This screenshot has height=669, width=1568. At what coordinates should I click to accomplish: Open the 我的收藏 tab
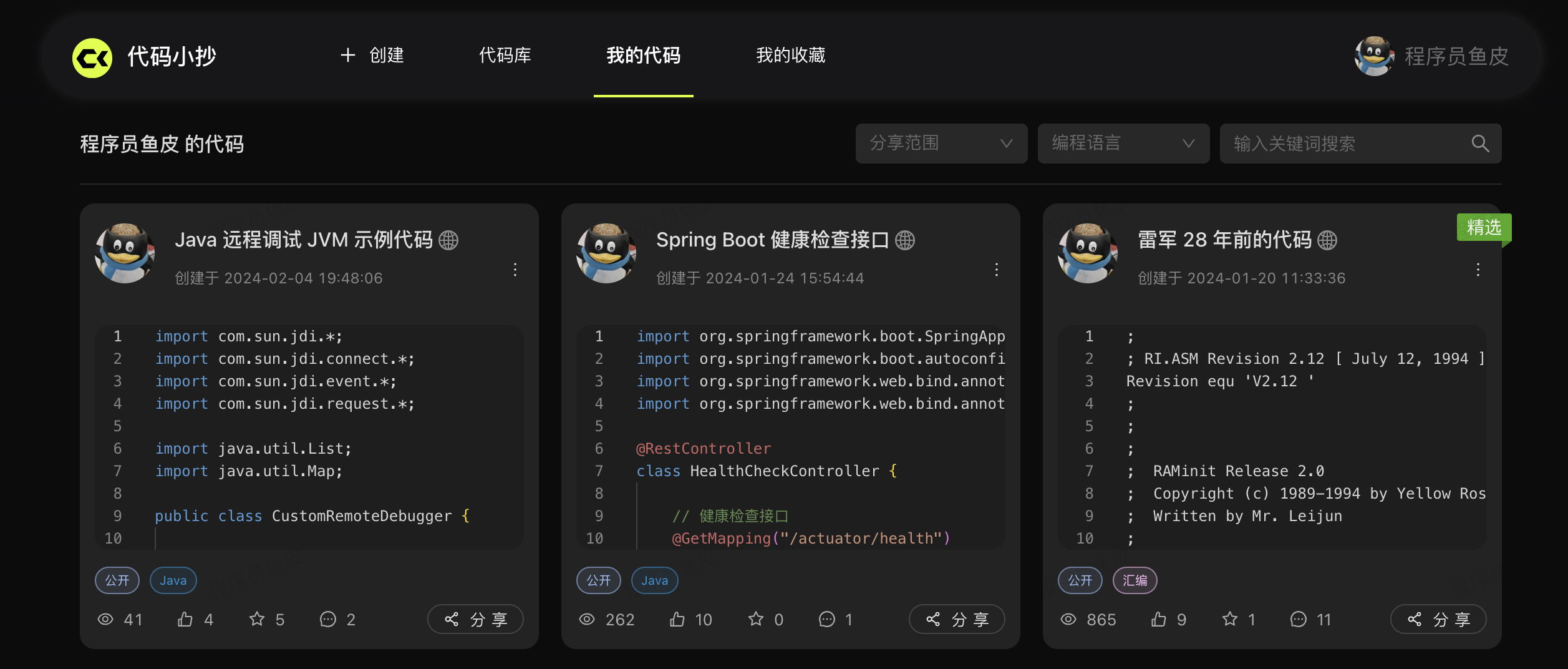point(790,56)
